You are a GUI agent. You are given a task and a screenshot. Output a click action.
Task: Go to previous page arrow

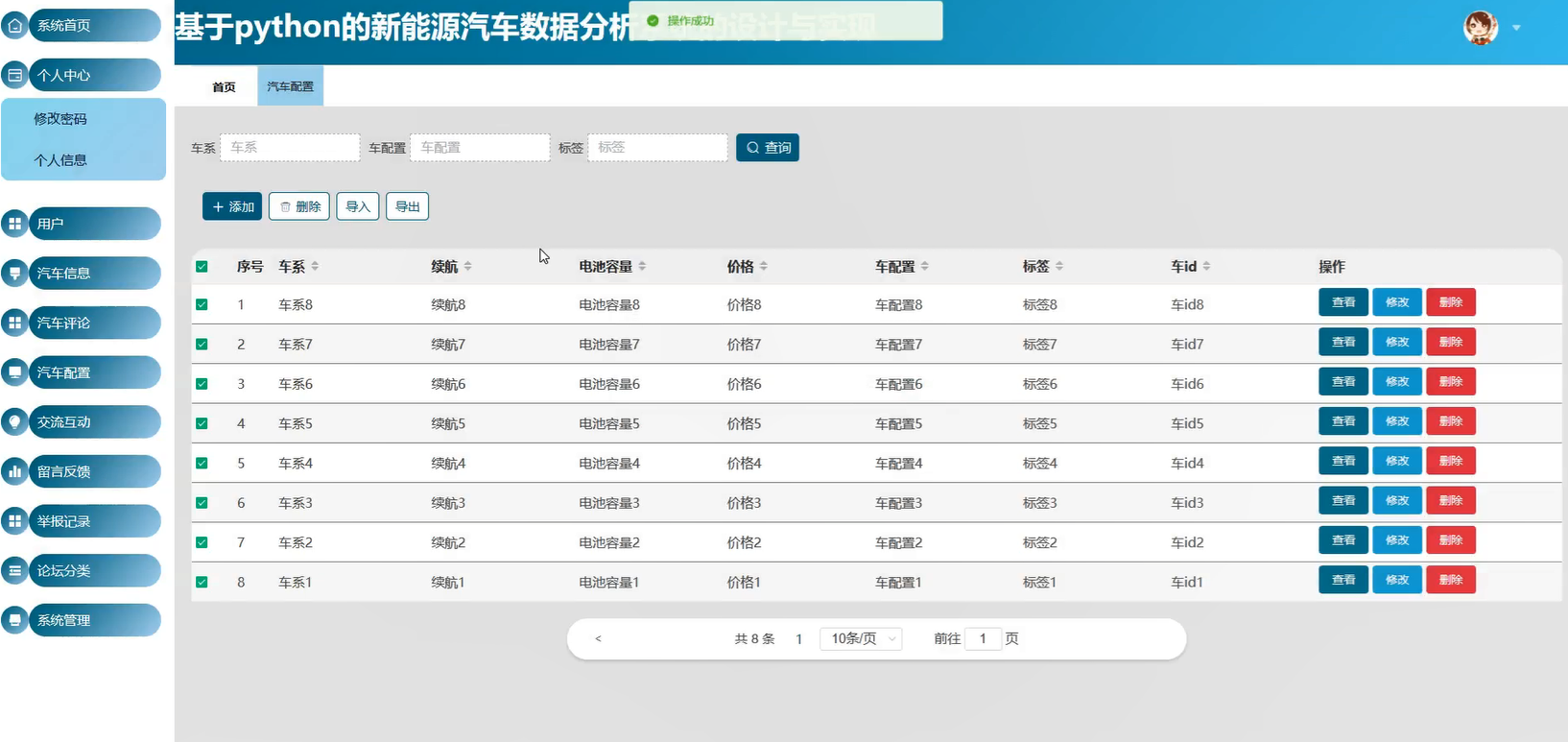tap(598, 639)
